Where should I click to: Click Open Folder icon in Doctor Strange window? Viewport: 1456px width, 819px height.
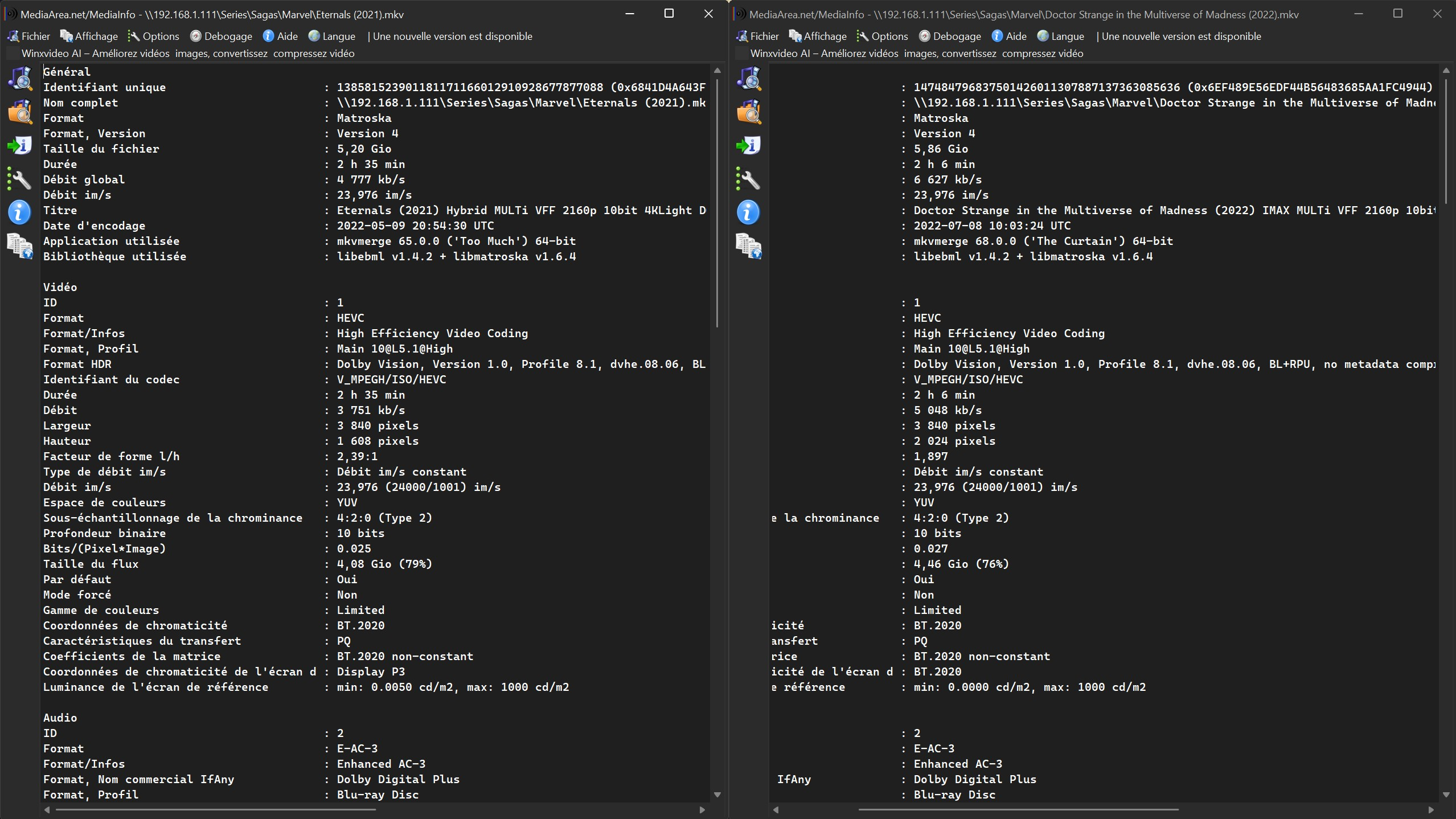click(x=749, y=112)
